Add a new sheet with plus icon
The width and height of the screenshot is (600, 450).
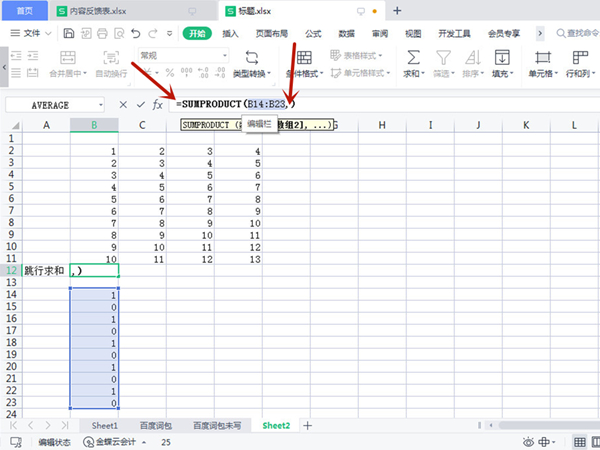pos(308,425)
